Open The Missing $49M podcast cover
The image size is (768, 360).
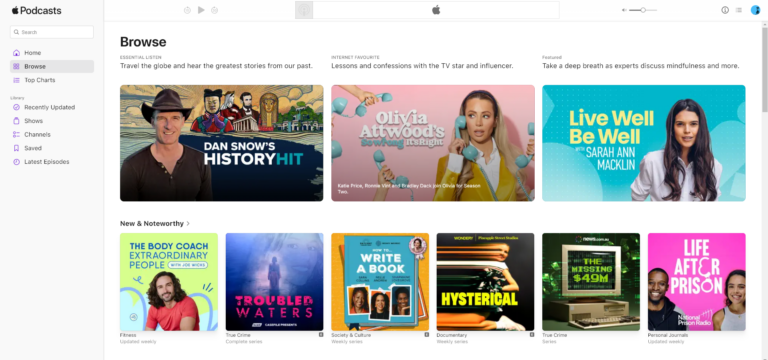(591, 282)
